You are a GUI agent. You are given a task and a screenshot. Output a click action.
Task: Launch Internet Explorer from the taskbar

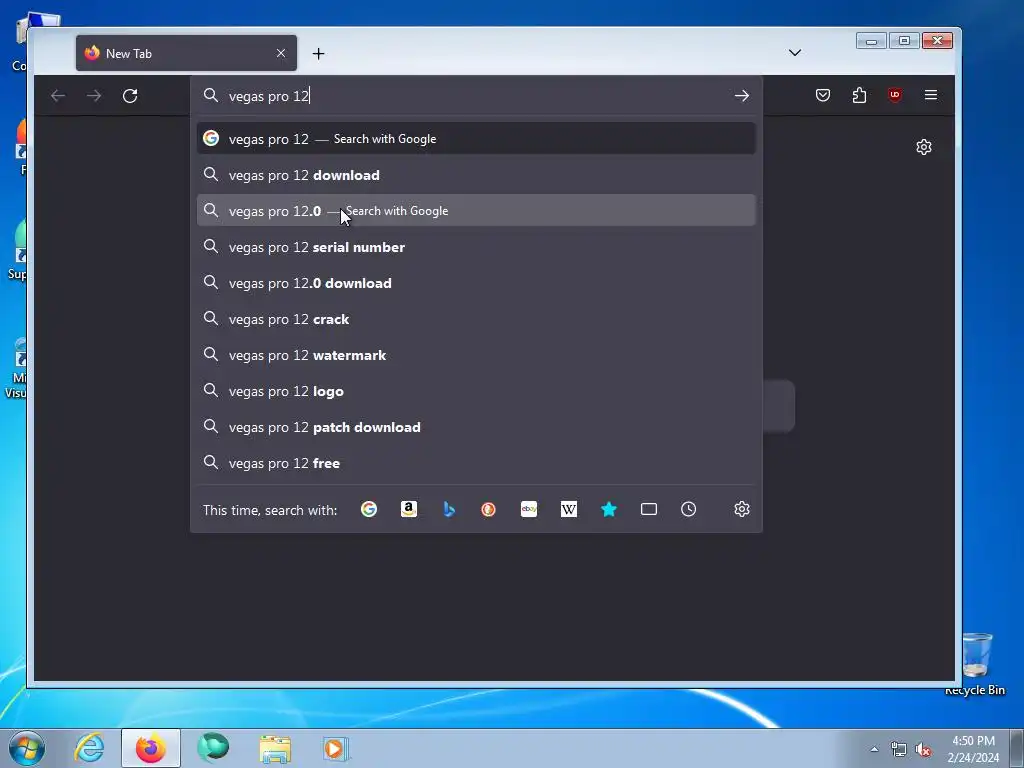(89, 748)
